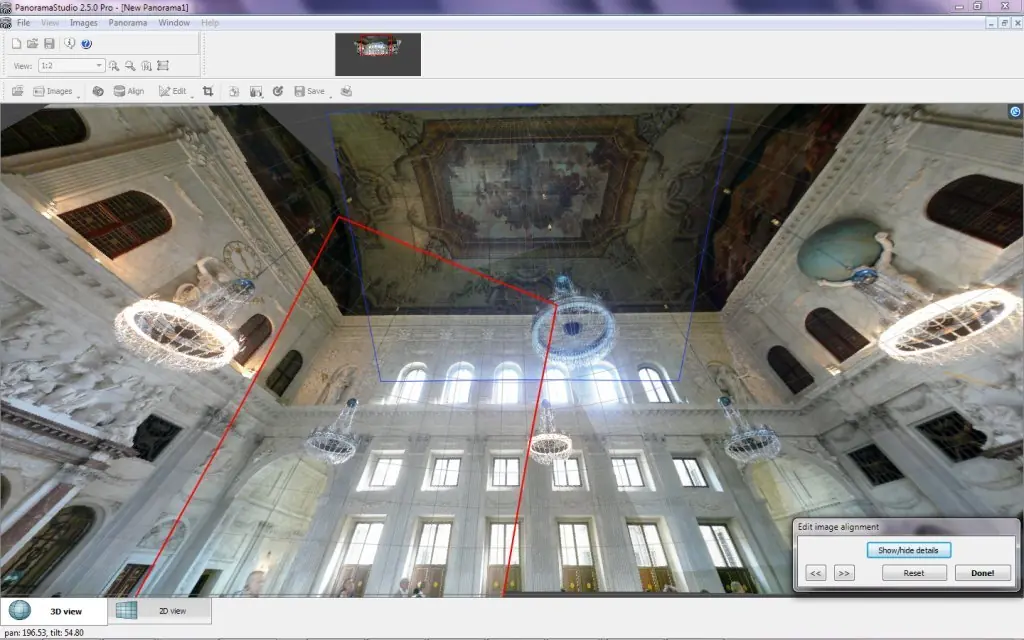Screen dimensions: 1024x640
Task: Open the Save button dropdown arrow
Action: pyautogui.click(x=330, y=95)
